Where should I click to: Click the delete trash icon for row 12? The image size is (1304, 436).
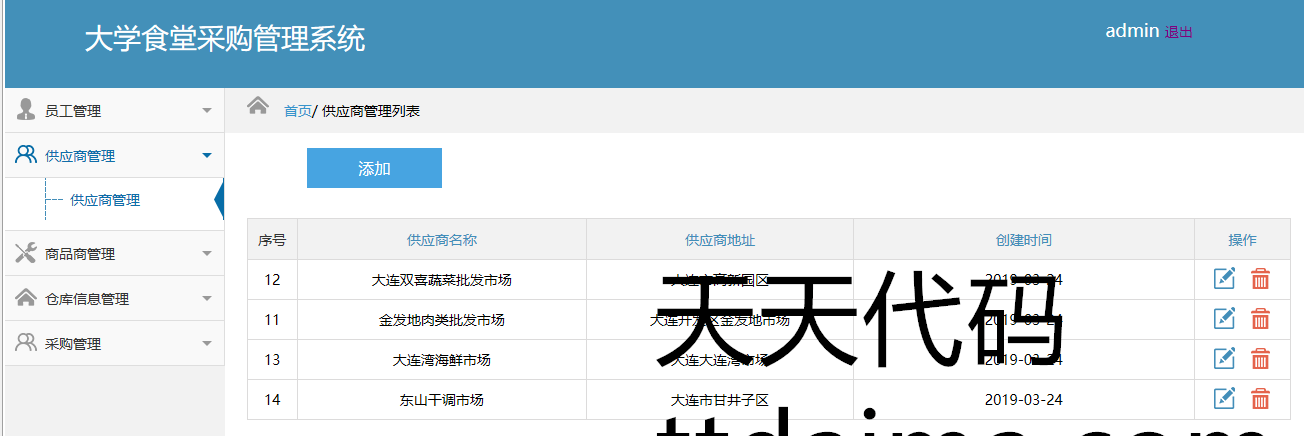point(1260,279)
